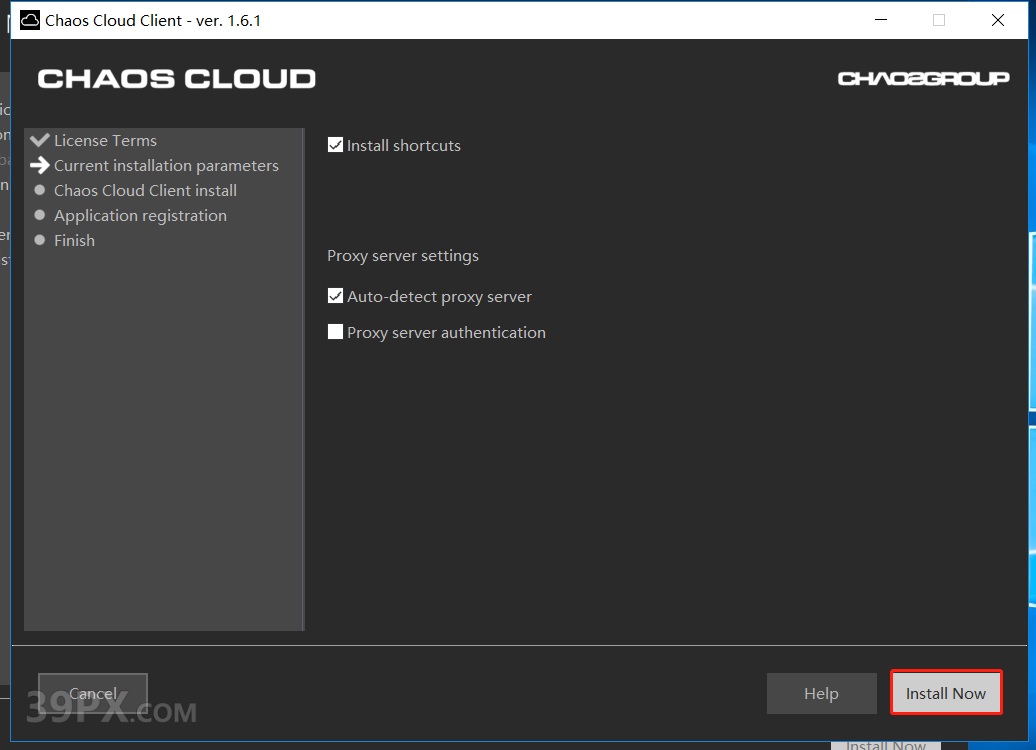Click the Install Now button
The width and height of the screenshot is (1036, 750).
pyautogui.click(x=945, y=693)
